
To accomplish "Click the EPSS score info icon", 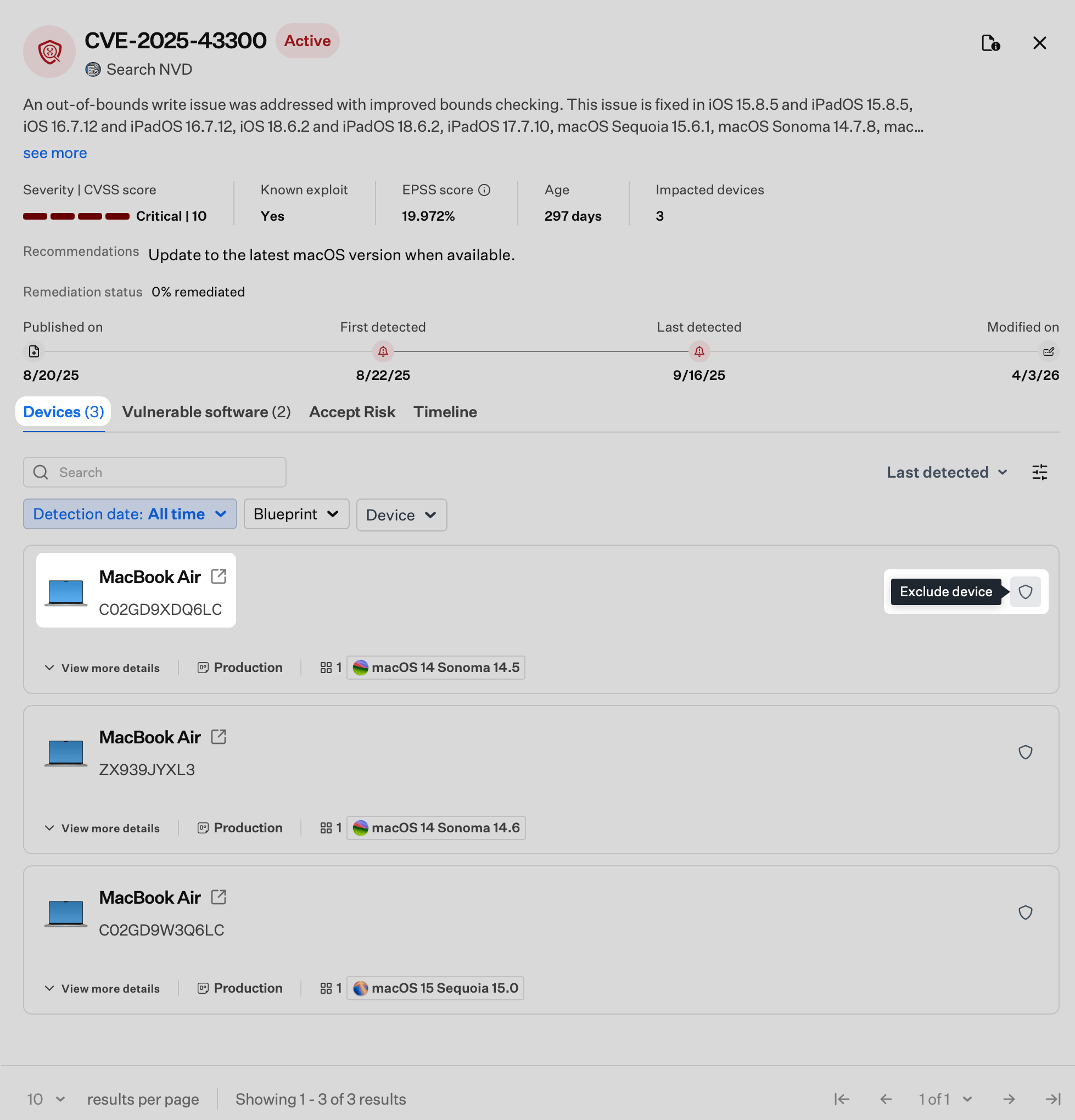I will (x=484, y=190).
